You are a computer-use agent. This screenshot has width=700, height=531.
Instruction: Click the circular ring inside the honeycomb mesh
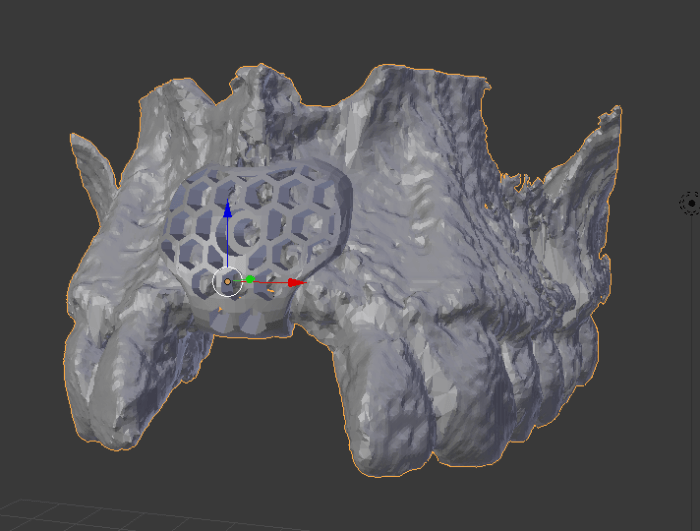pyautogui.click(x=248, y=230)
